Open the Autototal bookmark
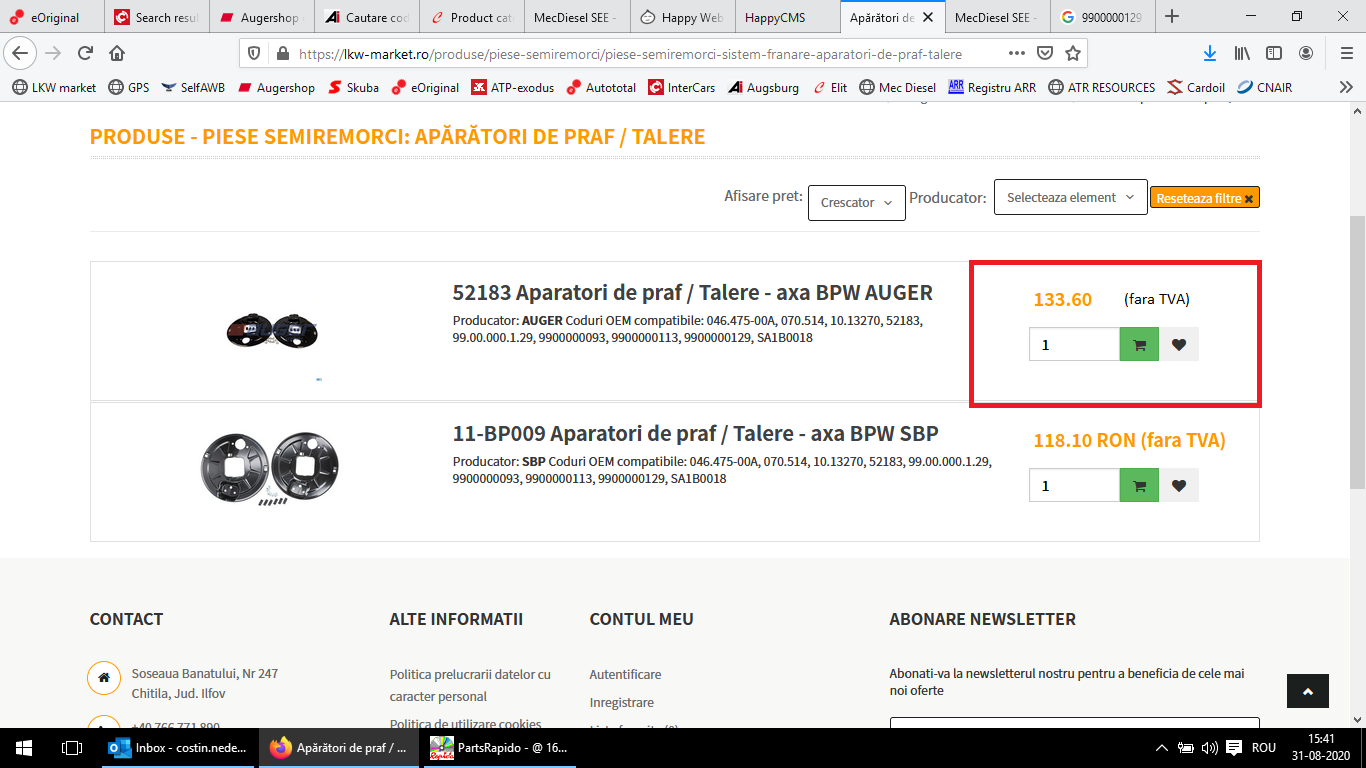The image size is (1366, 768). (x=601, y=87)
